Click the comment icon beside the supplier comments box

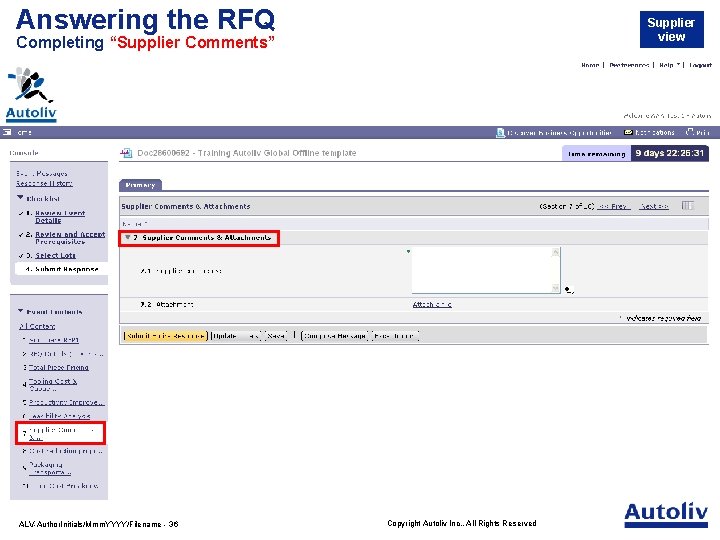pos(569,290)
